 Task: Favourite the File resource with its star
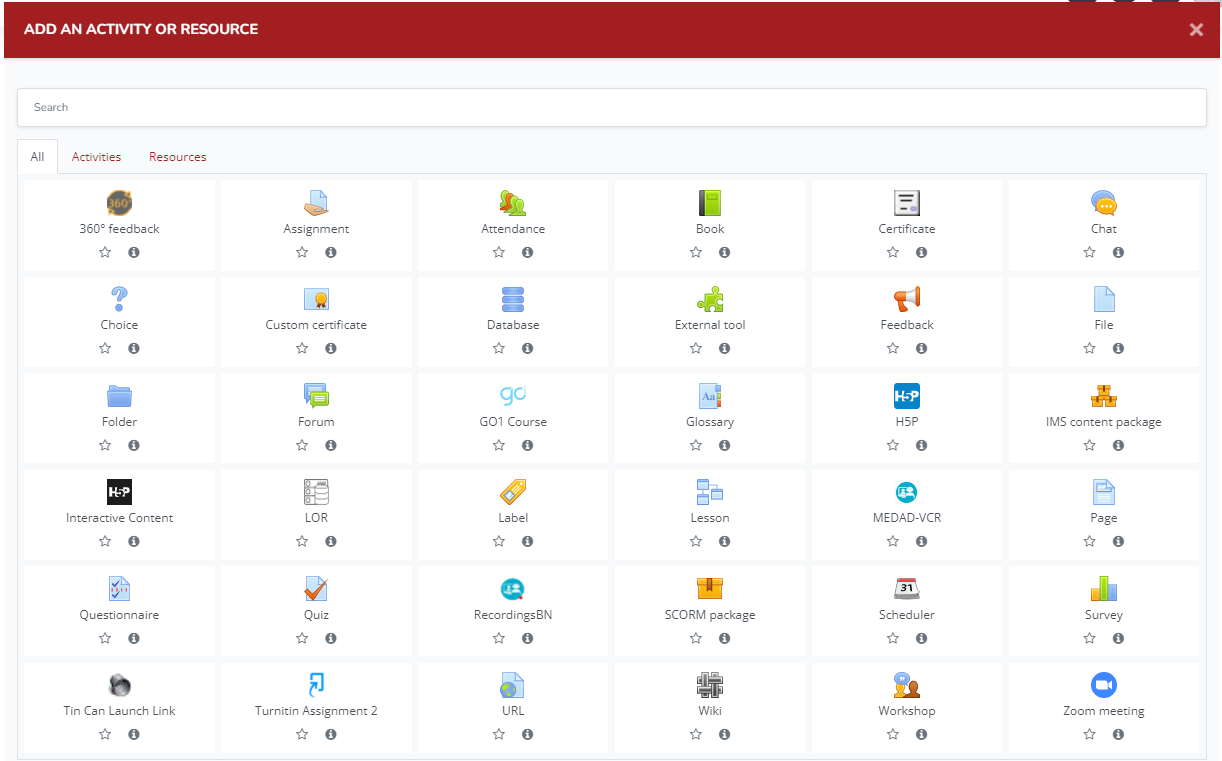(x=1089, y=348)
